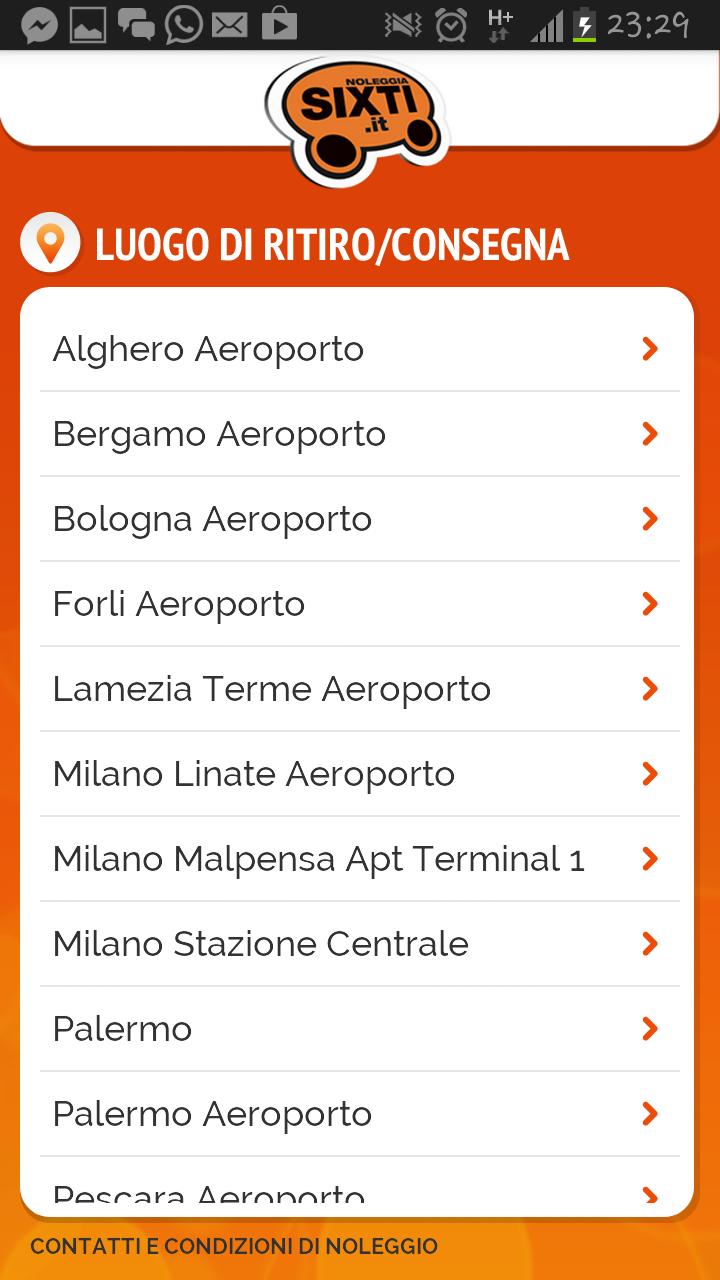
Task: Tap the alarm clock status icon
Action: tap(451, 25)
